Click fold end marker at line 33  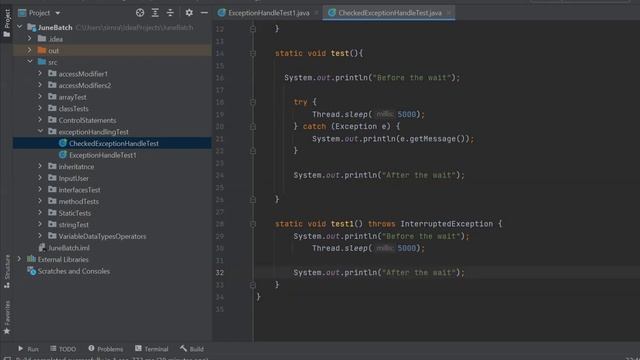point(253,285)
